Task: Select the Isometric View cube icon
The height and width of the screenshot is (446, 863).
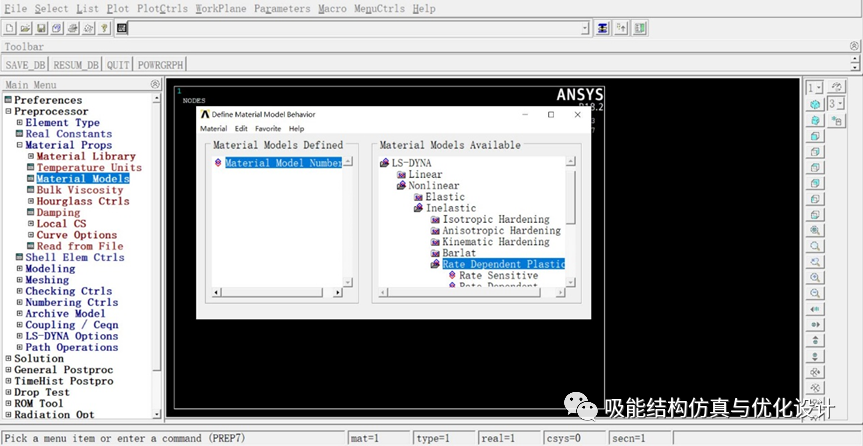Action: 815,105
